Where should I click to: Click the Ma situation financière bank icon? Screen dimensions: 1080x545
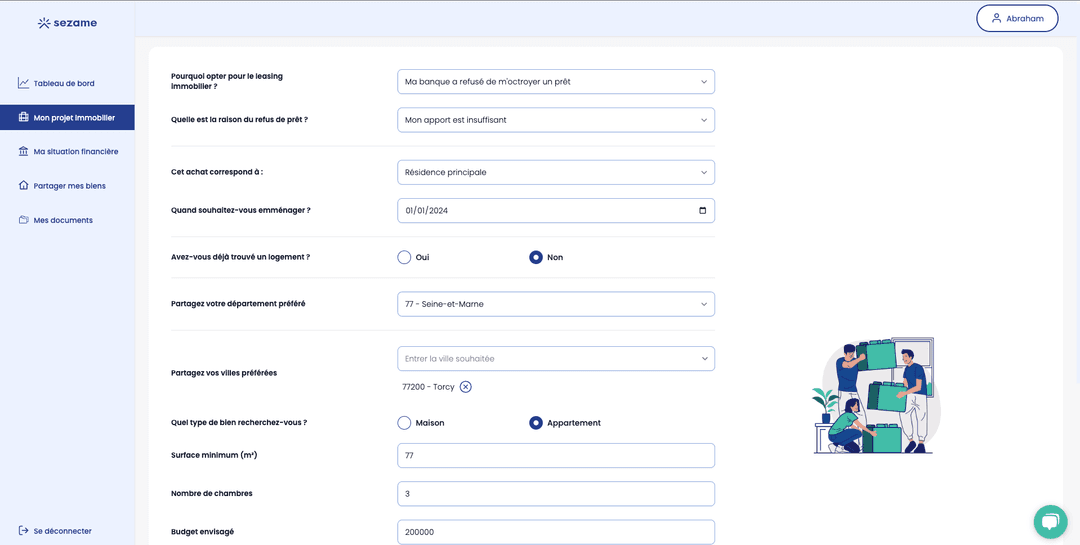(23, 151)
